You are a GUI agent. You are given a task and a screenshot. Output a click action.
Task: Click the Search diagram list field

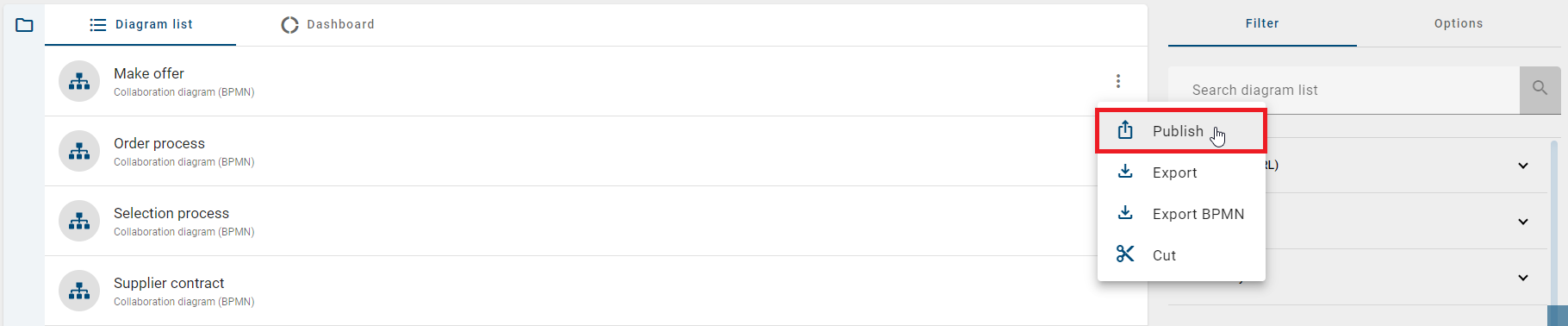1344,90
